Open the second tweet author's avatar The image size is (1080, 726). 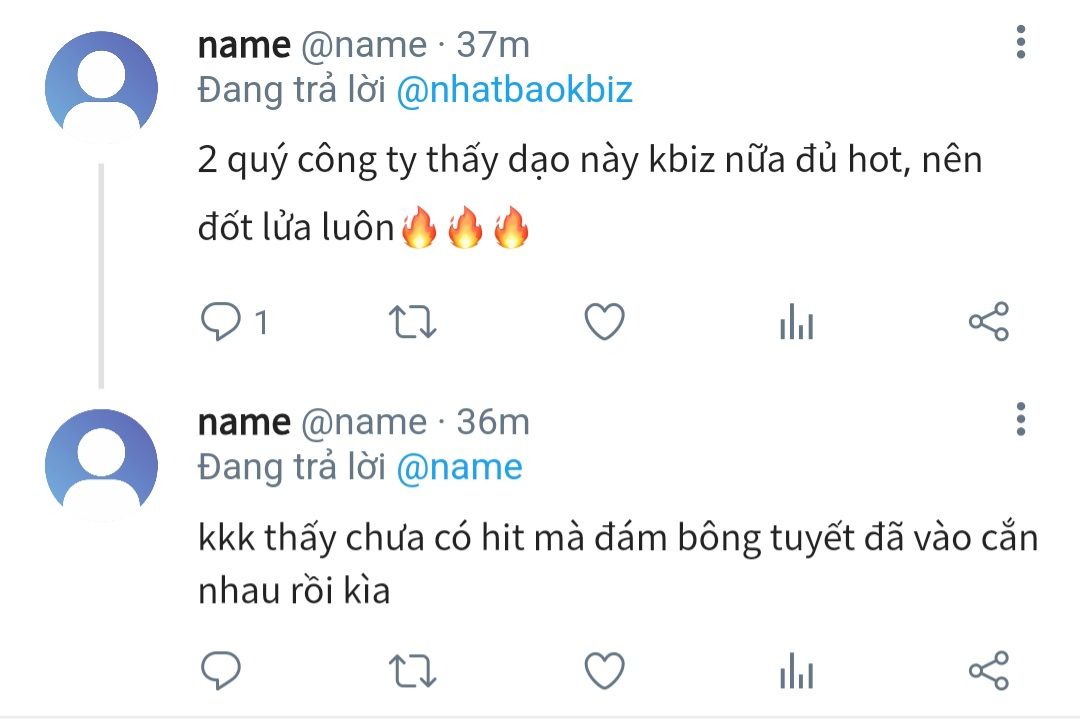(x=101, y=465)
